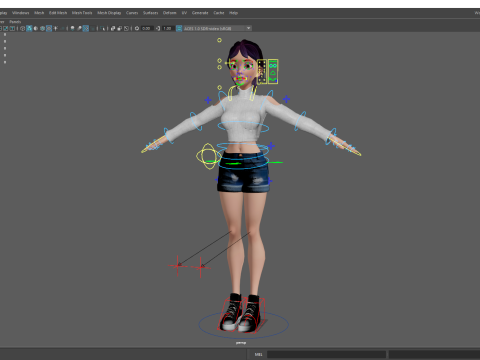Toggle Motion Blur icon
The image size is (480, 360).
[79, 28]
